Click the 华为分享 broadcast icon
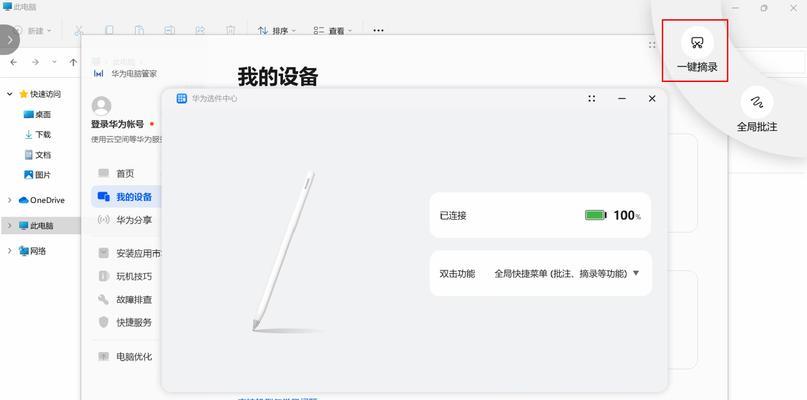The image size is (807, 400). pos(103,220)
